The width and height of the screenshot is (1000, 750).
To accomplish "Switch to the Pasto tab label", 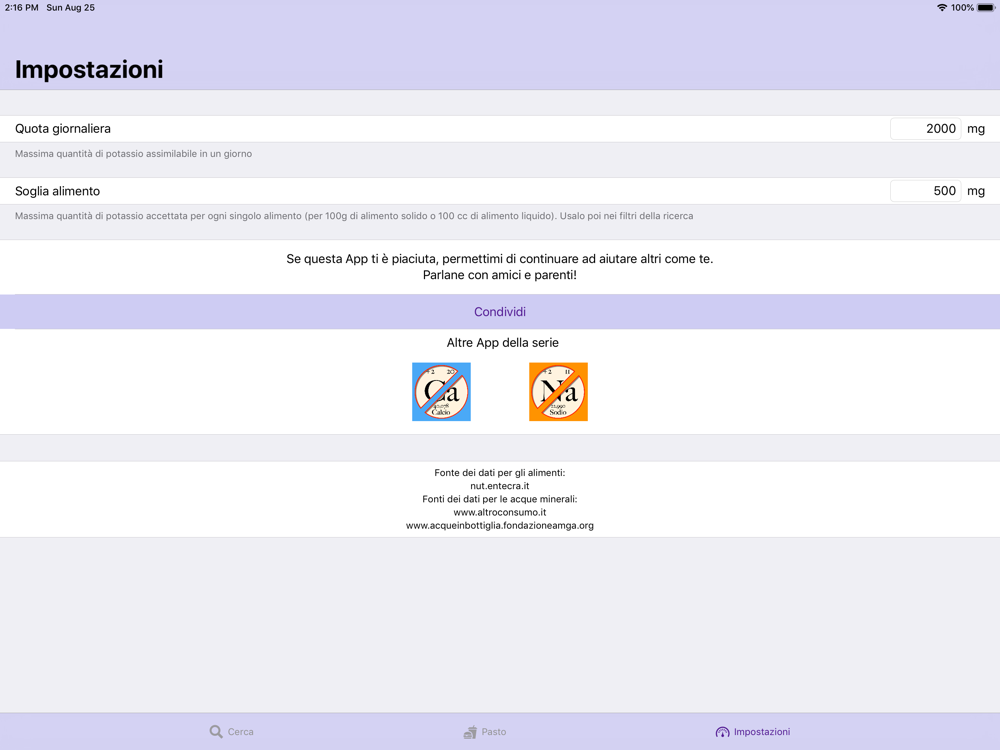I will pos(494,732).
